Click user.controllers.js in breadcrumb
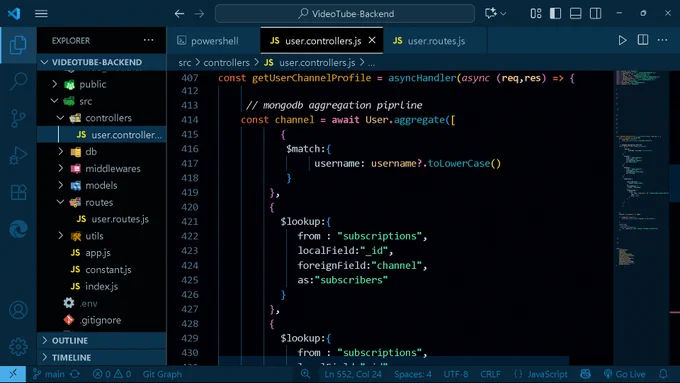The image size is (680, 383). pos(317,62)
